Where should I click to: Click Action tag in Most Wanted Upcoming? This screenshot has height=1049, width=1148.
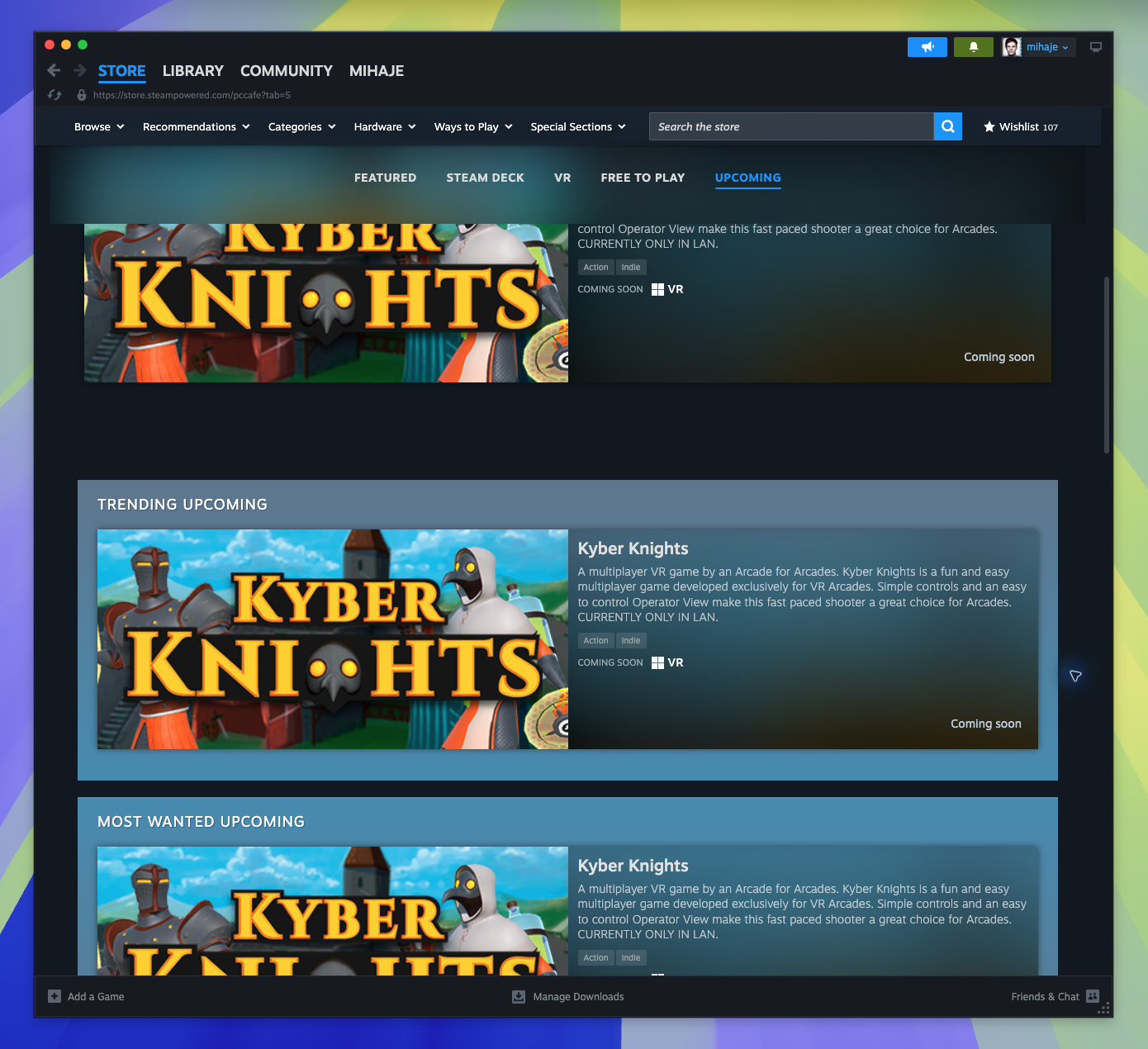pos(595,957)
